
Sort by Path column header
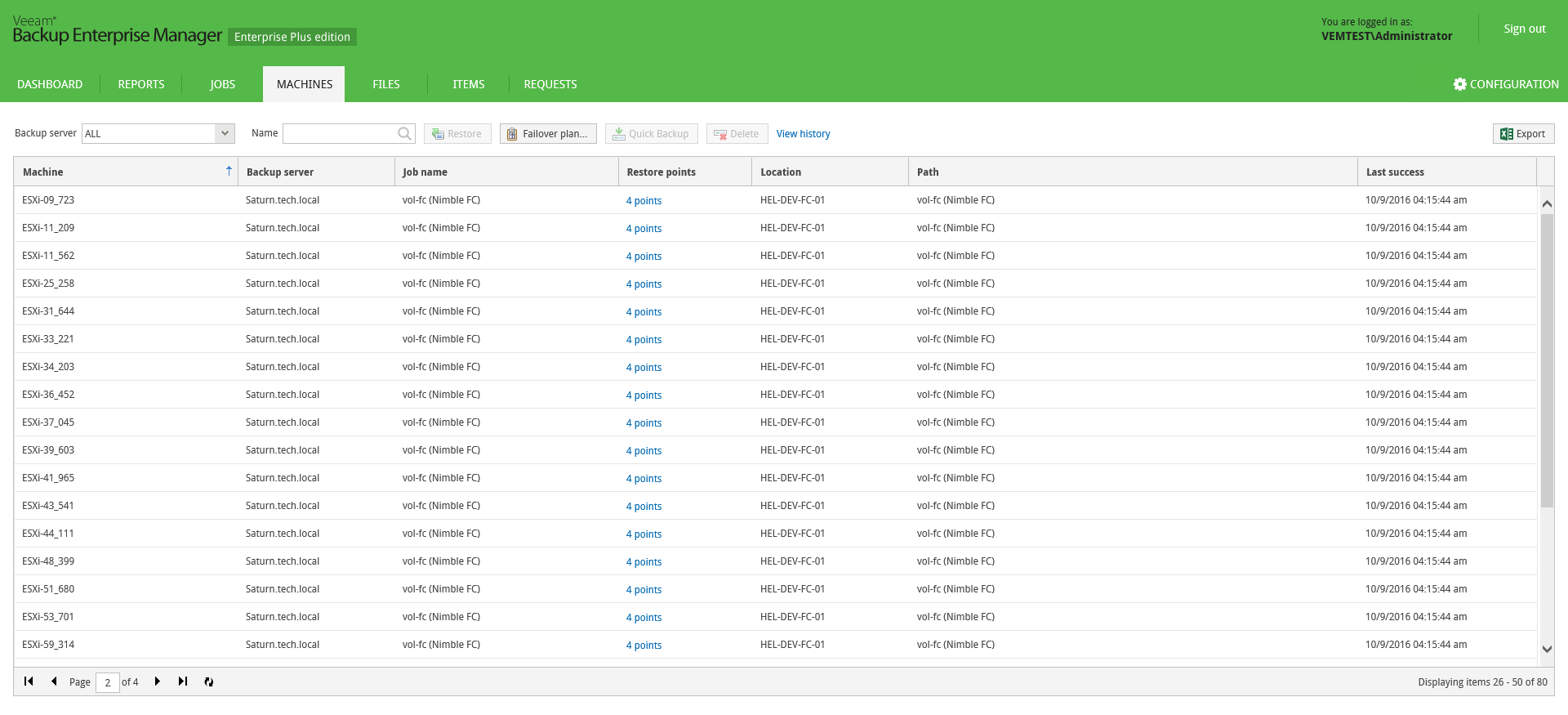pyautogui.click(x=1133, y=172)
